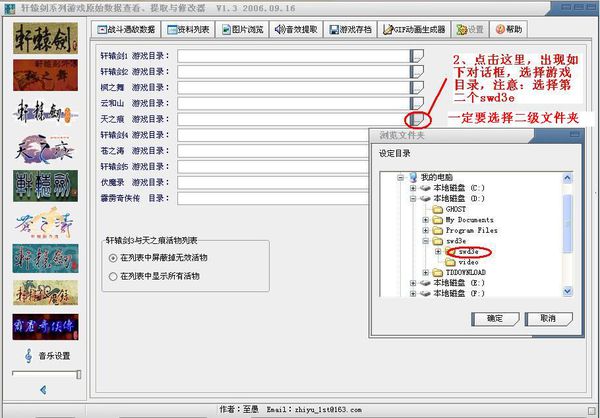This screenshot has height=418, width=600.
Task: Select 本地磁盘 (C:) drive
Action: (x=459, y=188)
